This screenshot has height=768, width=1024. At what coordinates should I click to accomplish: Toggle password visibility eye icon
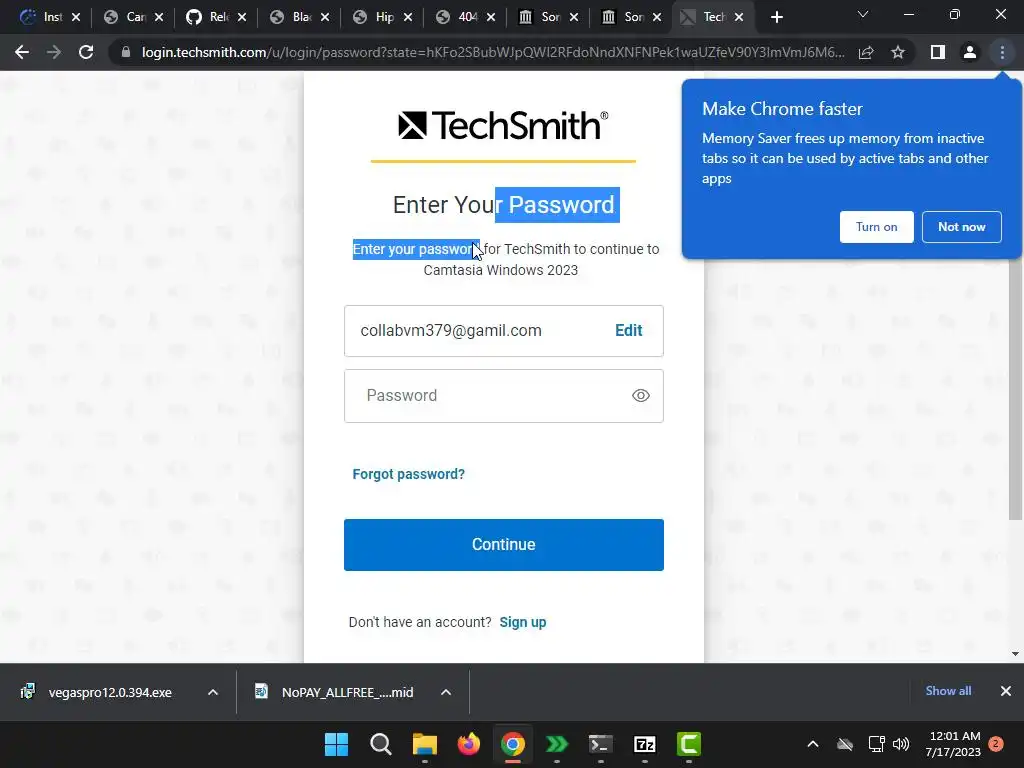click(x=641, y=396)
